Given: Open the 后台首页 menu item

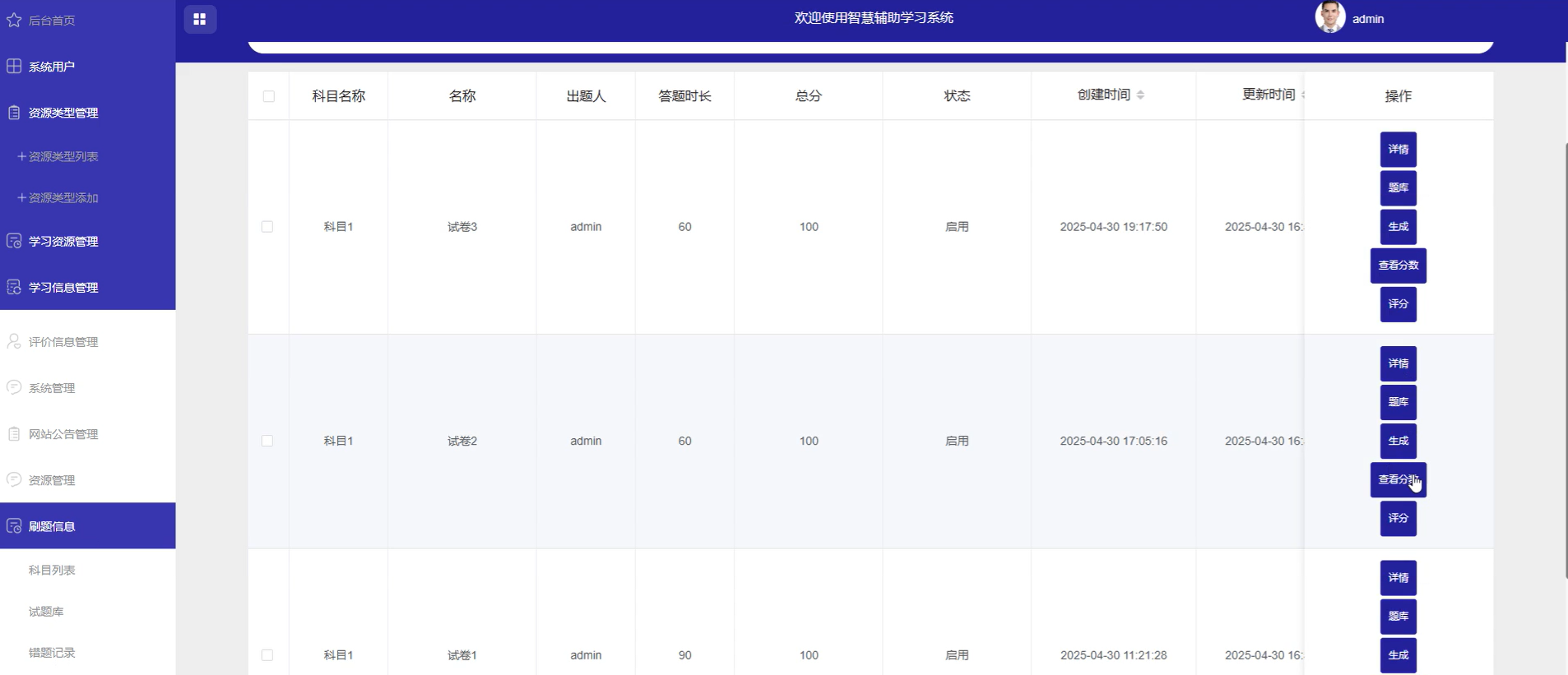Looking at the screenshot, I should [x=87, y=20].
